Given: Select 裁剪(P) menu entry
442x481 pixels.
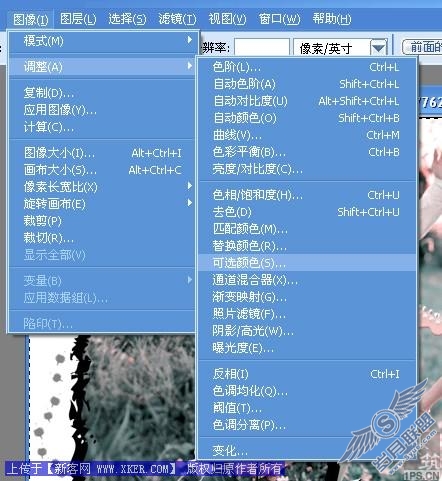Looking at the screenshot, I should click(x=102, y=221).
